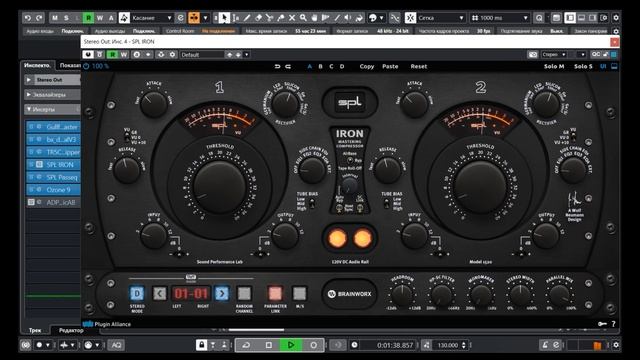Open plugin settings key icon
Viewport: 640px width, 360px height.
[x=602, y=324]
